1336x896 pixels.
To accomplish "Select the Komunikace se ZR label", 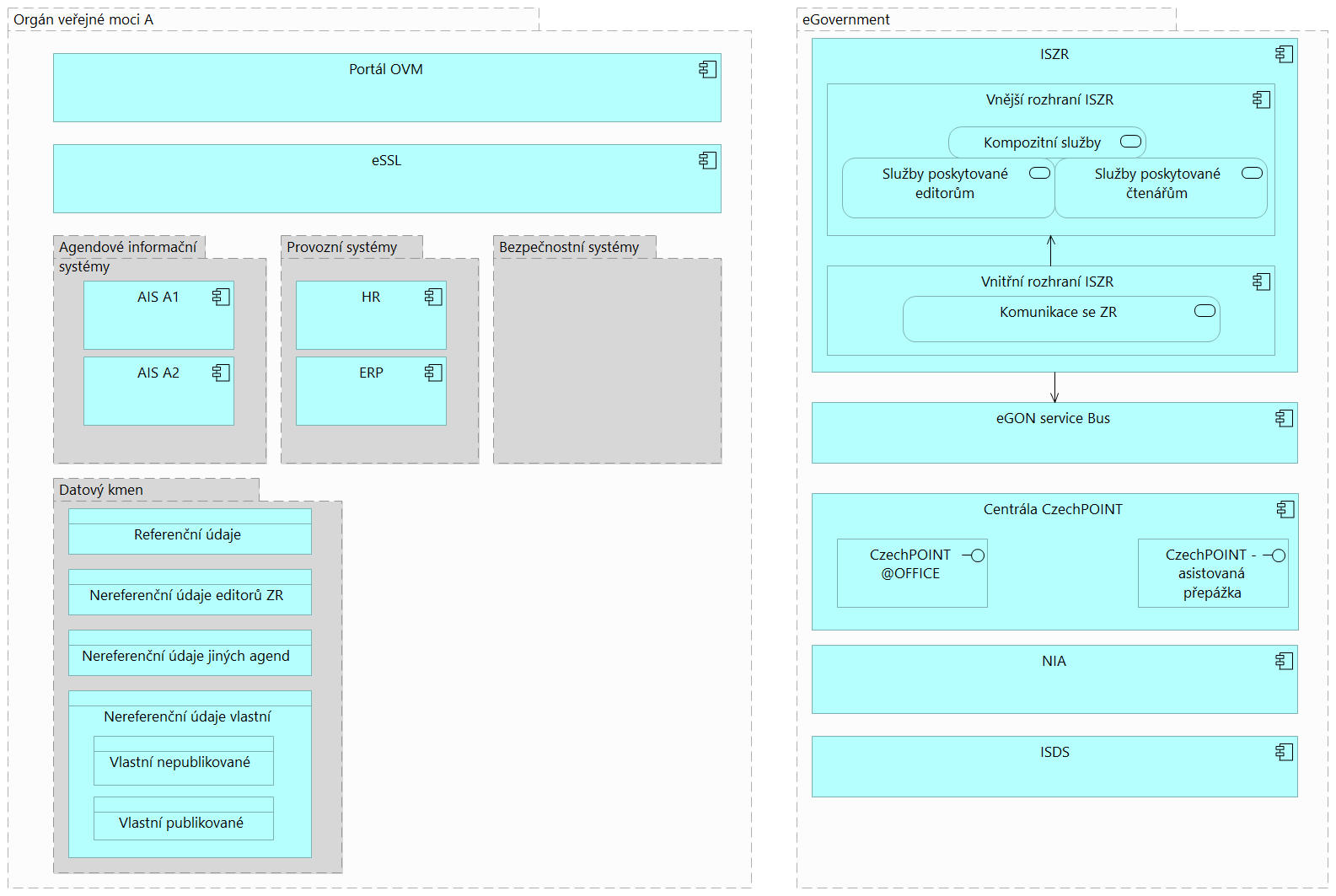I will pyautogui.click(x=1058, y=312).
